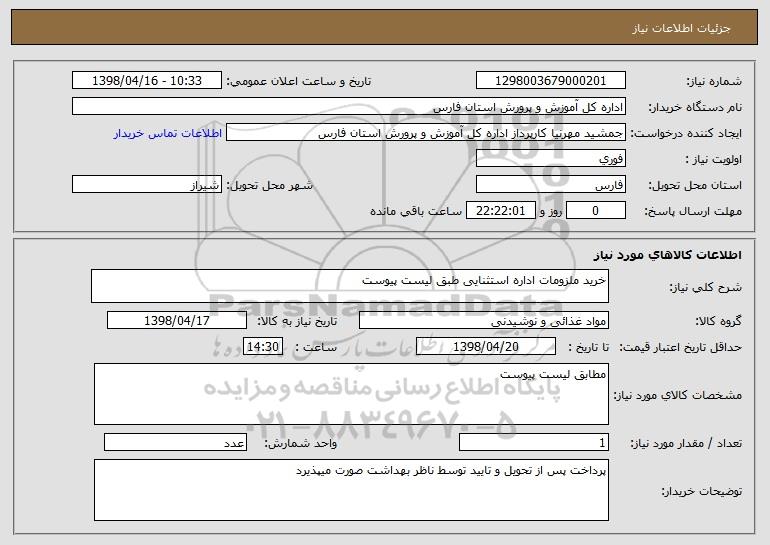The width and height of the screenshot is (770, 545).
Task: Select the priority field showing فوري
Action: (x=550, y=159)
